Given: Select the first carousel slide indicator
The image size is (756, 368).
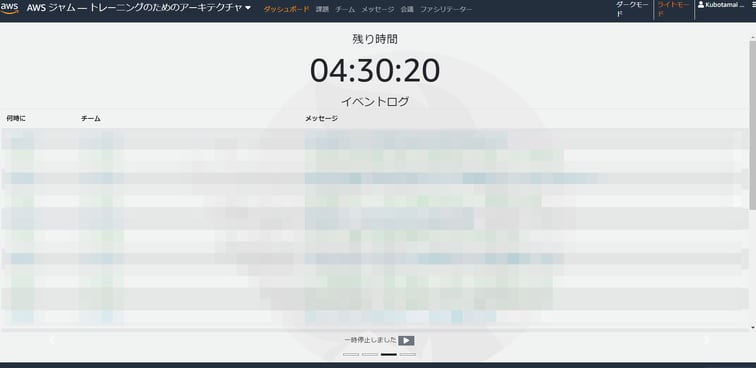Looking at the screenshot, I should point(351,354).
